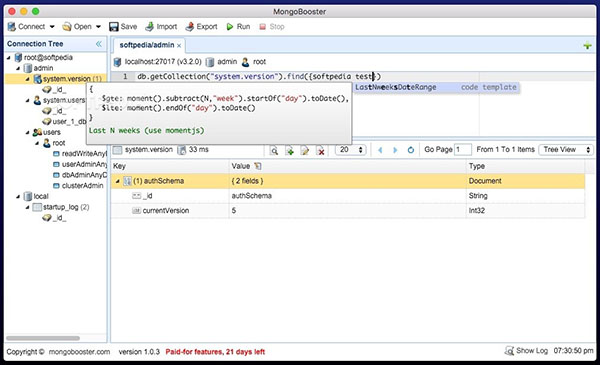Click the delete document icon

tap(321, 150)
